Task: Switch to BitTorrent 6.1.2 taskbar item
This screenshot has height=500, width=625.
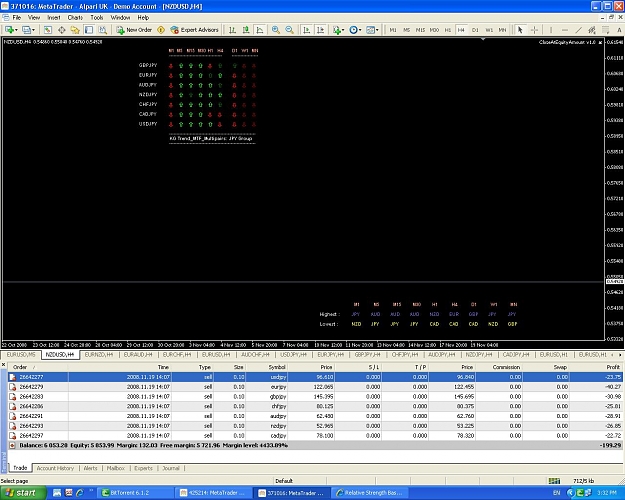Action: click(x=134, y=493)
